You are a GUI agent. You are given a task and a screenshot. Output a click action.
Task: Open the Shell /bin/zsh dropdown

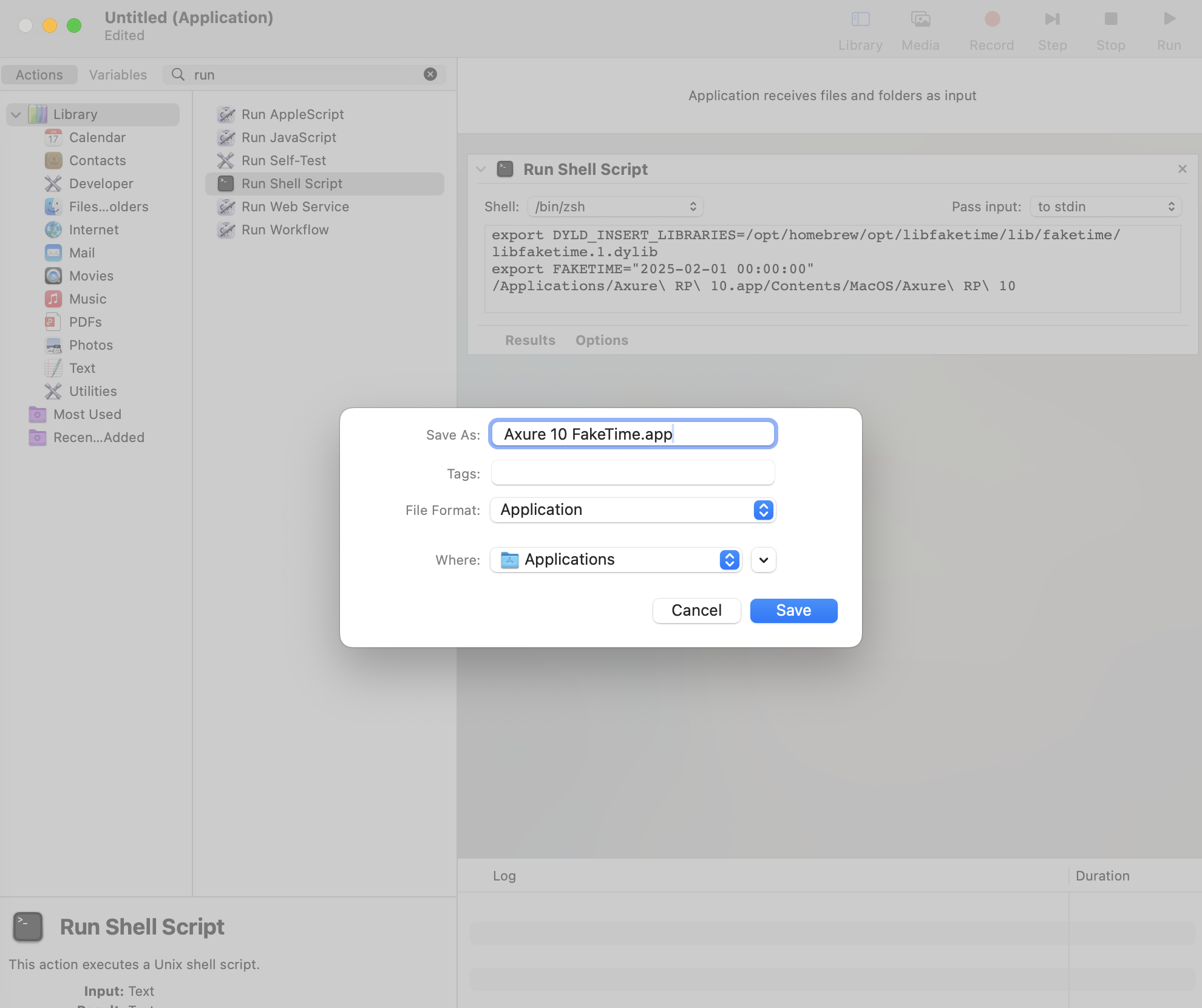(615, 206)
